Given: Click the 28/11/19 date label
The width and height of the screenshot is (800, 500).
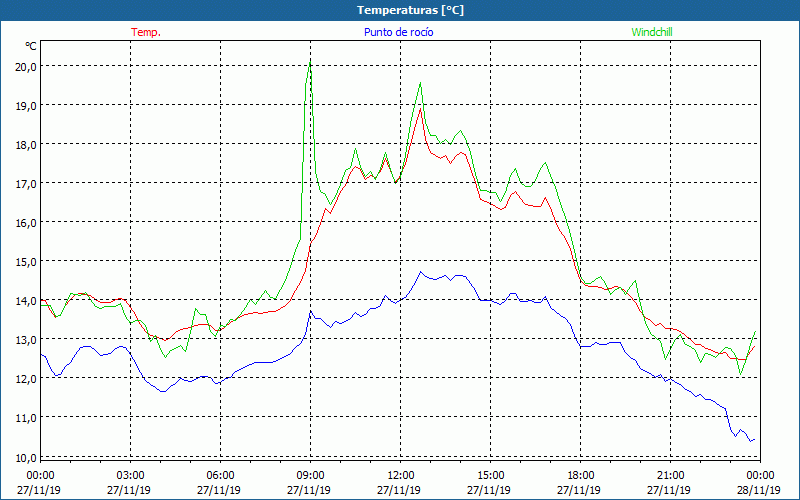Looking at the screenshot, I should pos(759,490).
